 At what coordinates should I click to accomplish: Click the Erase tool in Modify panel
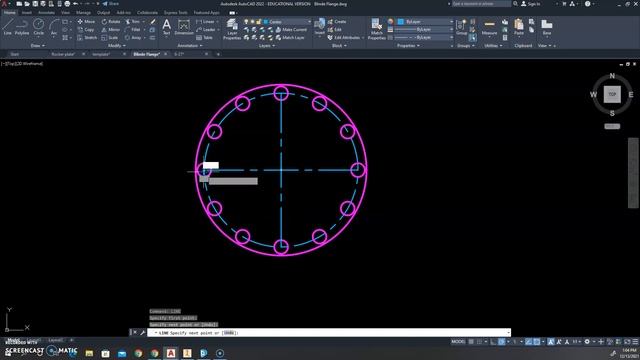point(153,21)
